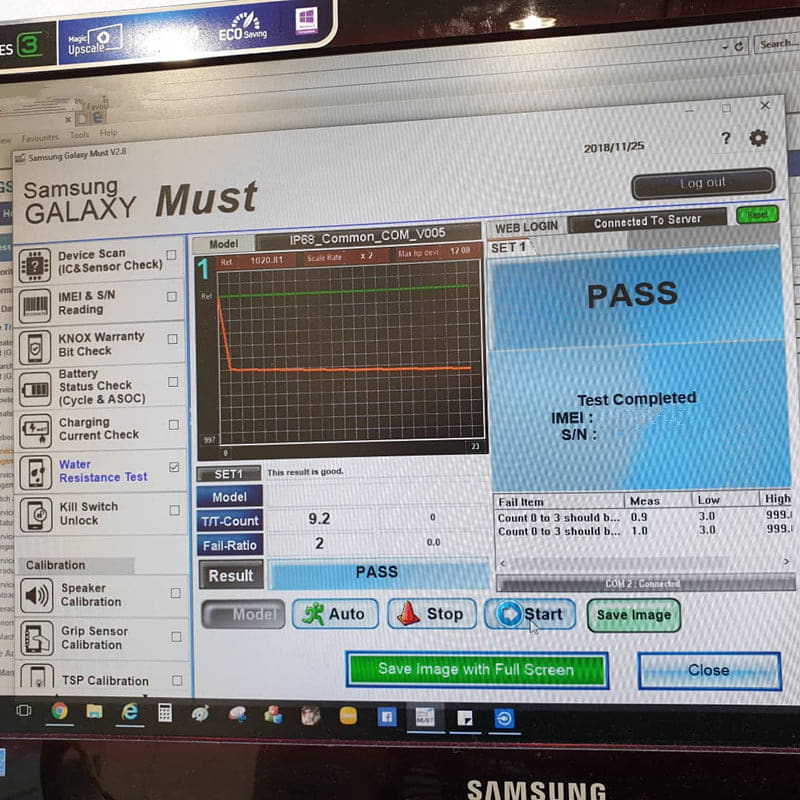Click the Fail Item column header
800x800 pixels.
pos(560,502)
